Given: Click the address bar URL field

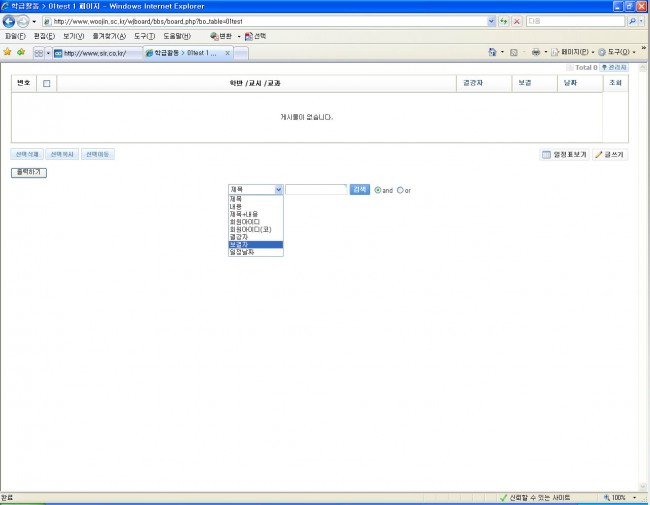Looking at the screenshot, I should coord(264,21).
